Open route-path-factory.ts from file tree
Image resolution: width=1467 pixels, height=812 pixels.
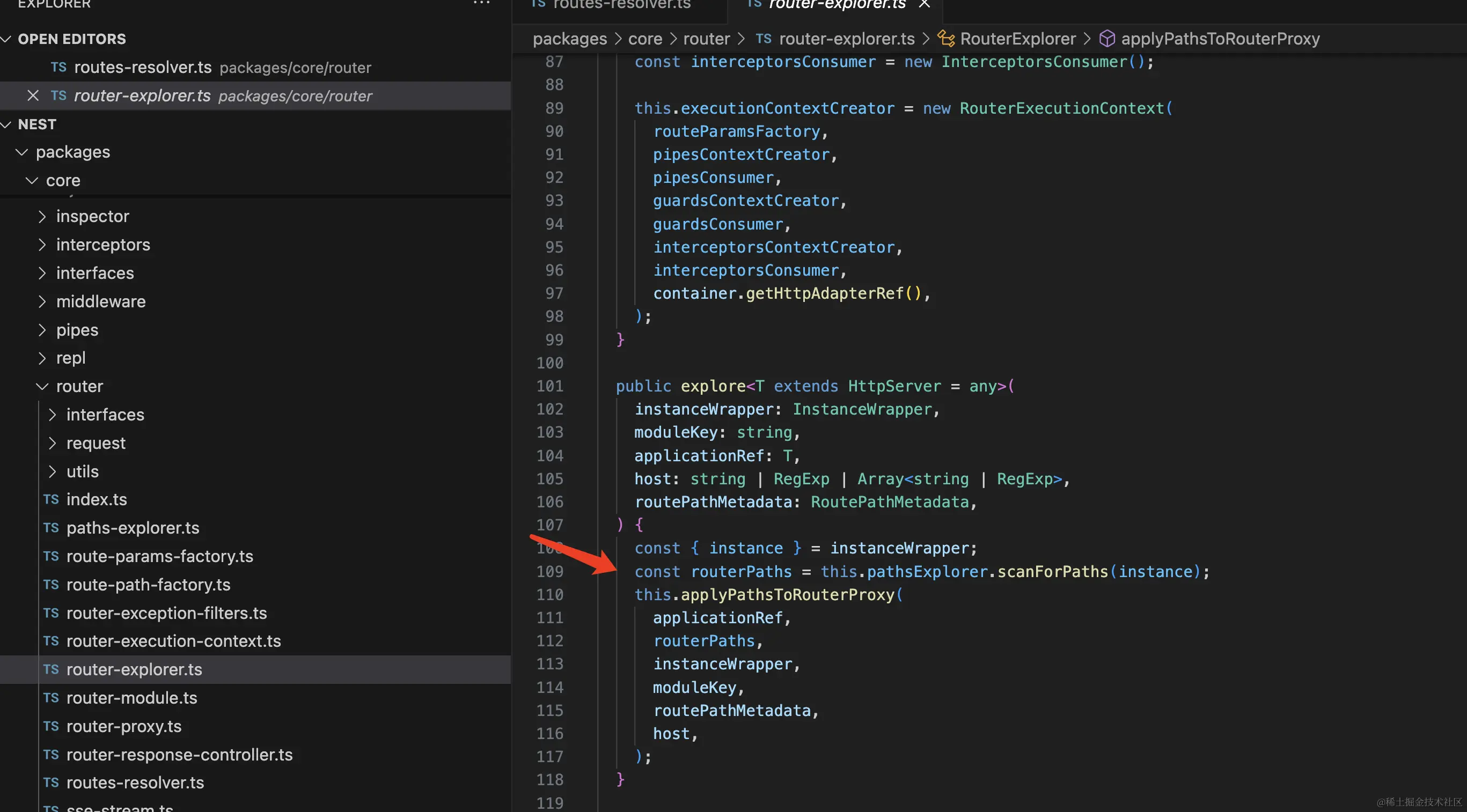[148, 585]
